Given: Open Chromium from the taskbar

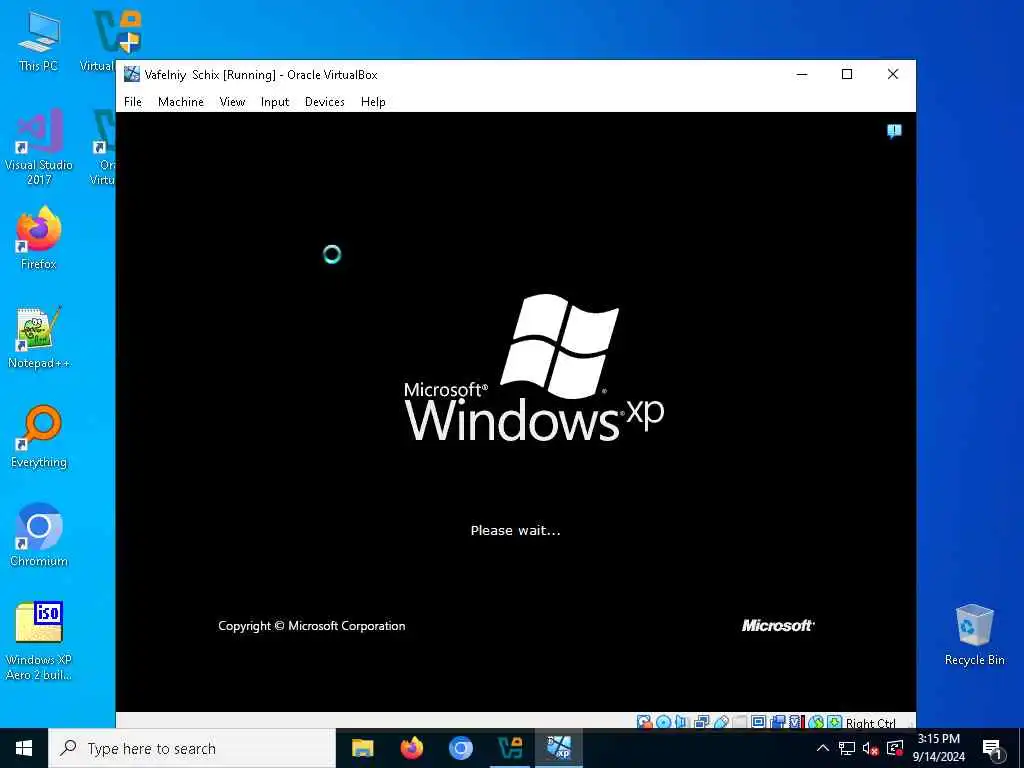Looking at the screenshot, I should (x=460, y=748).
